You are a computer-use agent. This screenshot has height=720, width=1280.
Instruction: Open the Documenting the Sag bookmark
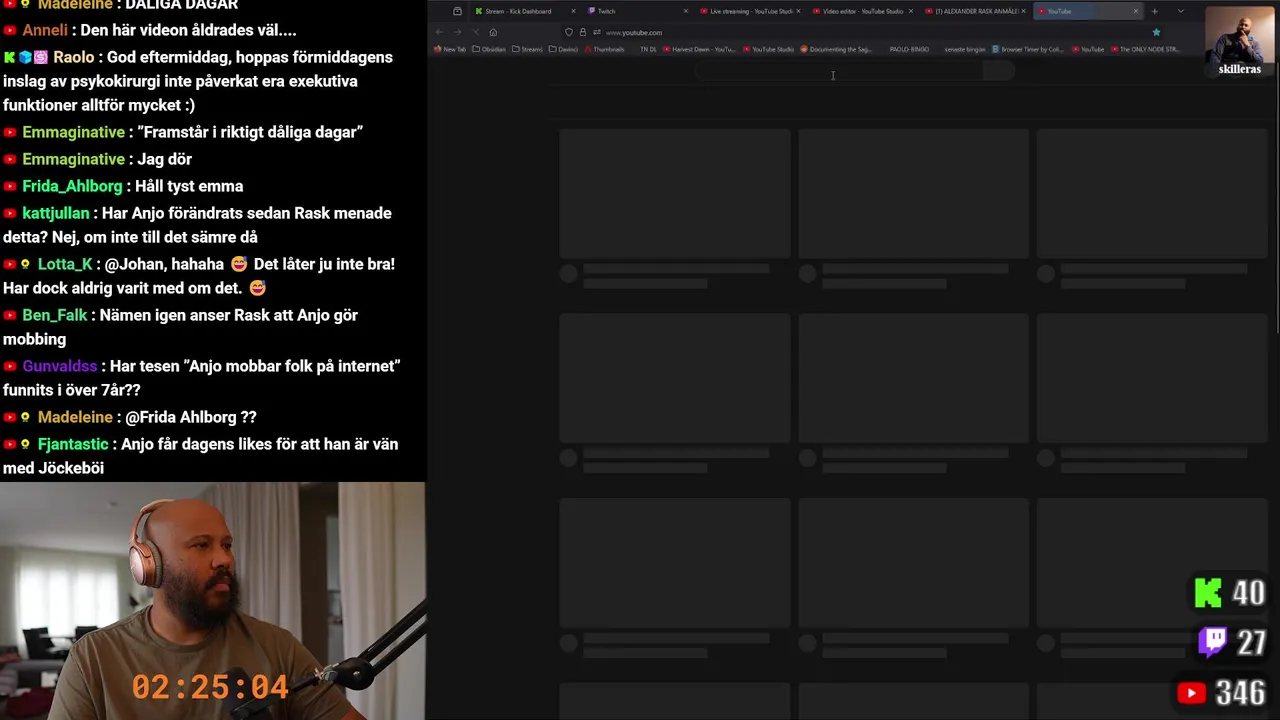tap(836, 49)
